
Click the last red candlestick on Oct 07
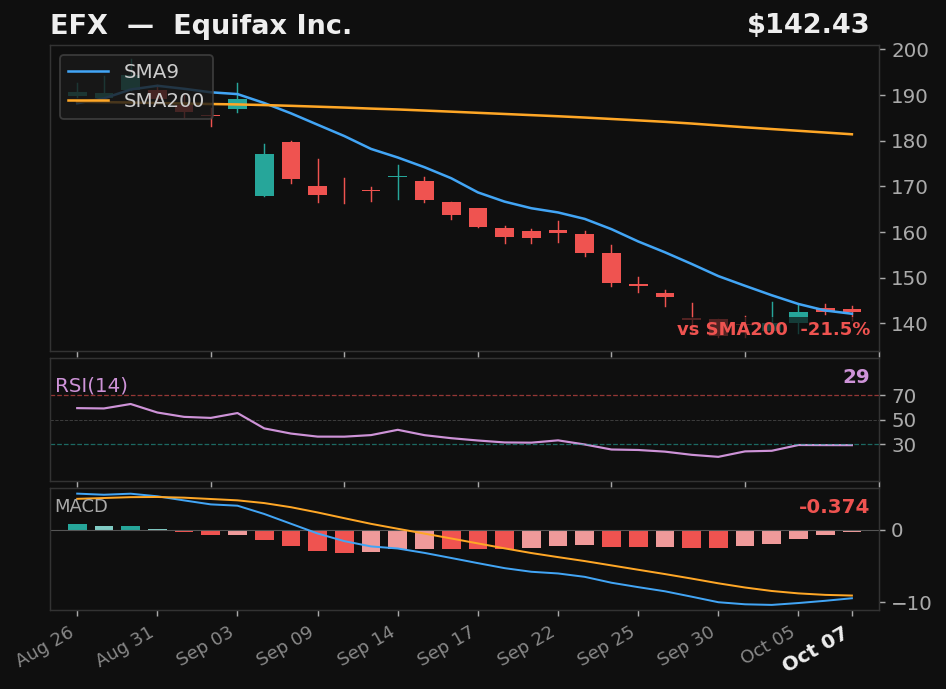[x=852, y=311]
